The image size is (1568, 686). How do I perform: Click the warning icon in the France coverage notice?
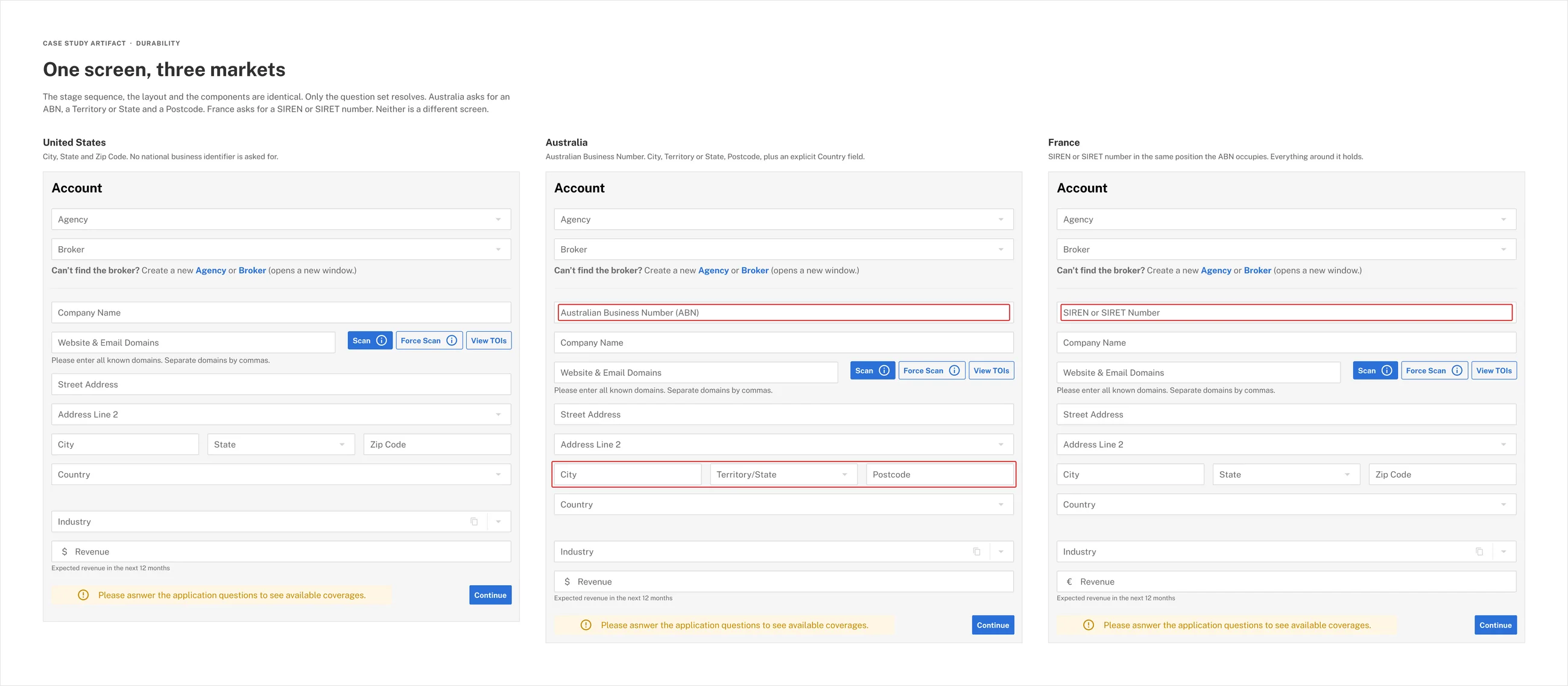point(1089,625)
